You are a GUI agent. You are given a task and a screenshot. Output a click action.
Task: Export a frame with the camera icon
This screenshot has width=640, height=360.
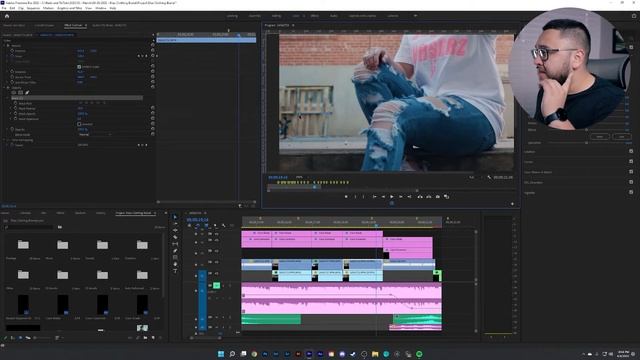(x=438, y=197)
